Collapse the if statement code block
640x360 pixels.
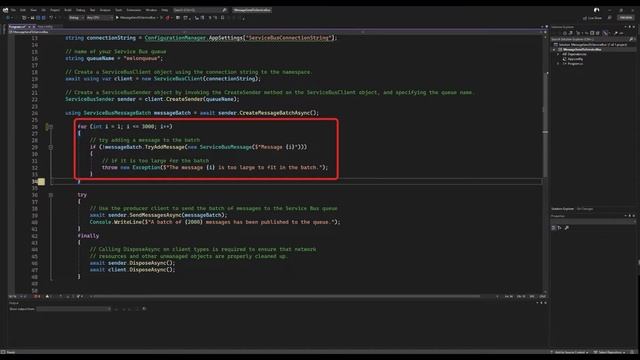[x=51, y=147]
